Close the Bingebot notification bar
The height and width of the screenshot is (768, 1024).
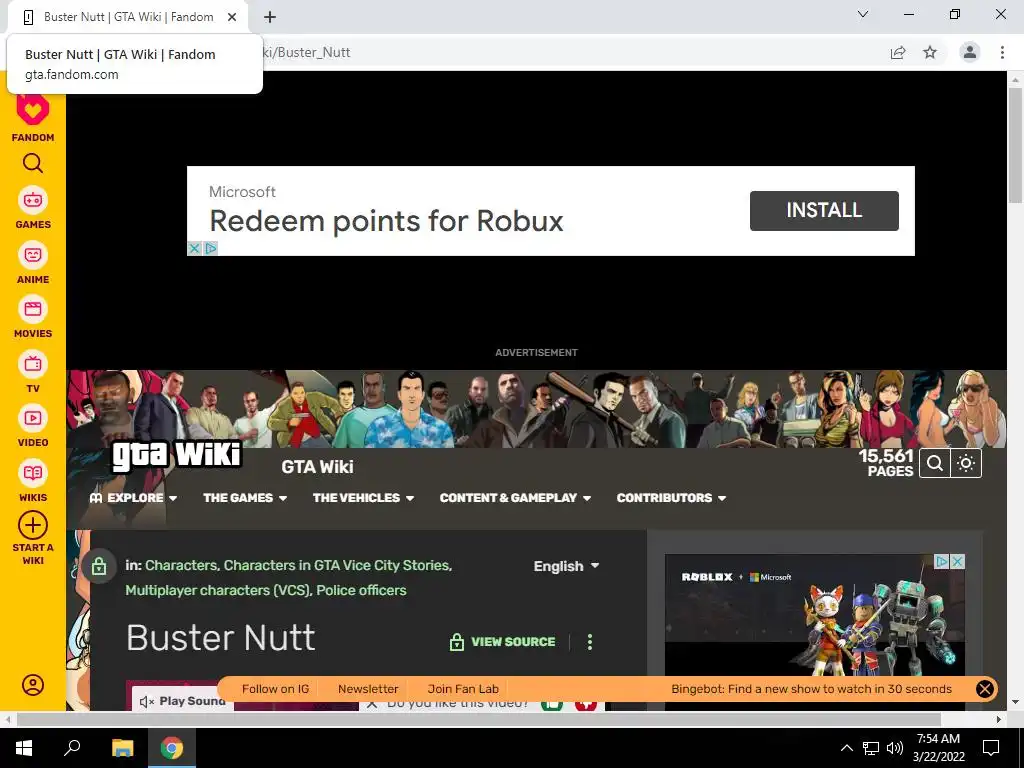point(984,689)
